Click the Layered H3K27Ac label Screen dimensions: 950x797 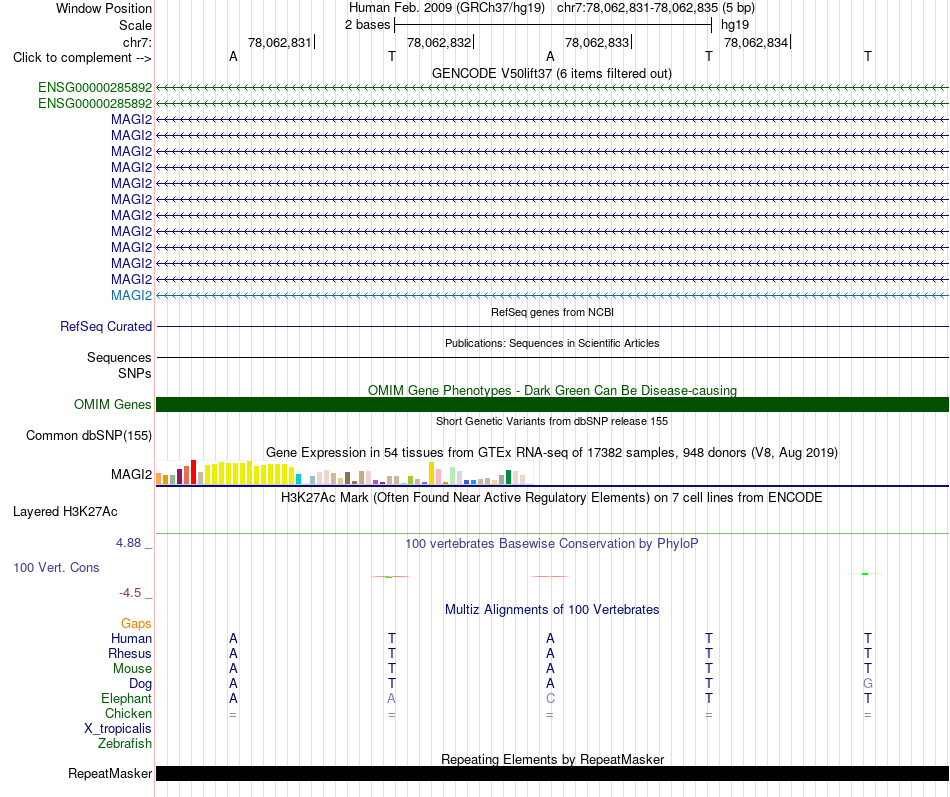click(x=65, y=512)
